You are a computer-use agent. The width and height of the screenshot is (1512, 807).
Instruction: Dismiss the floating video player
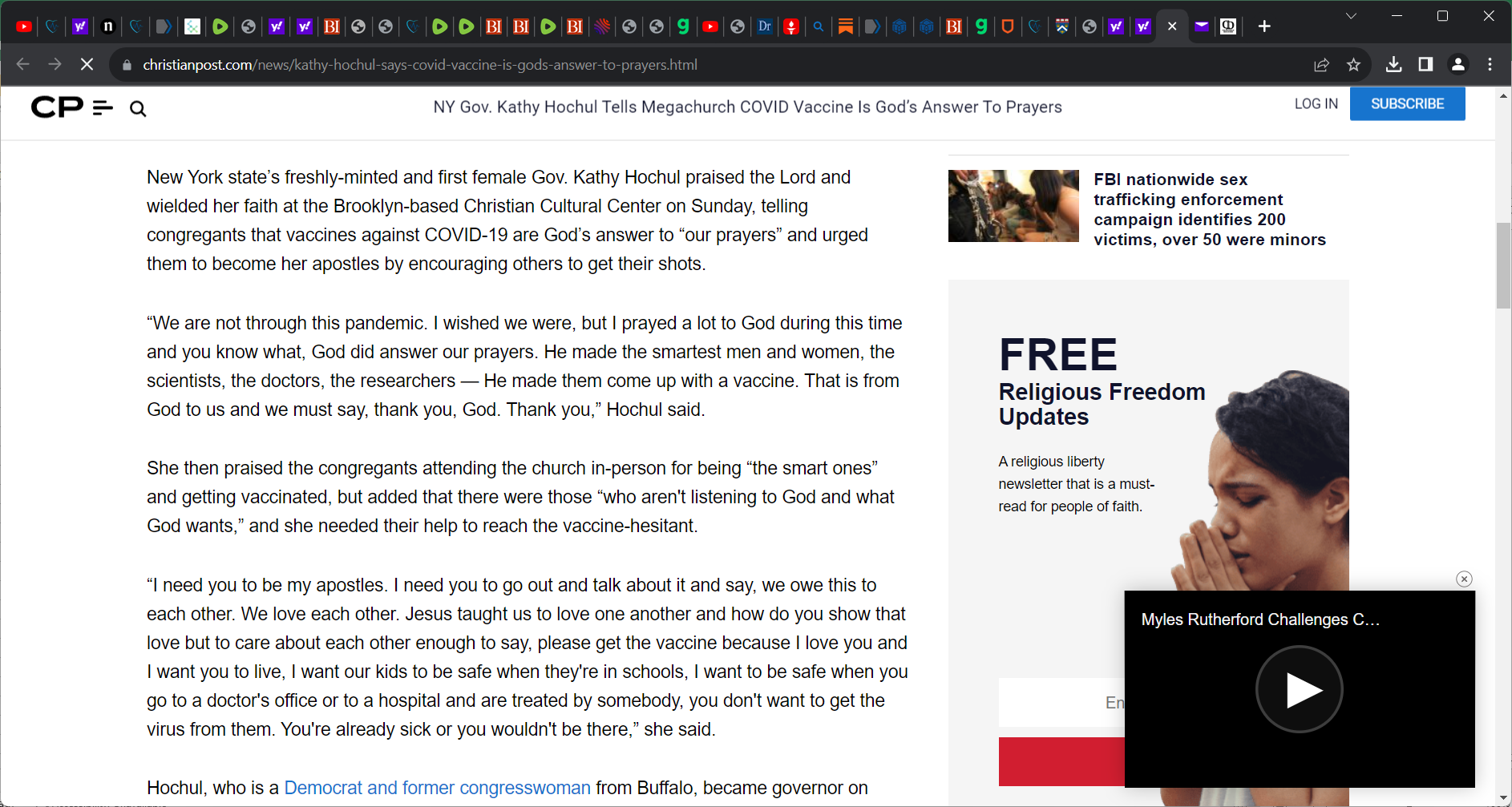tap(1464, 579)
